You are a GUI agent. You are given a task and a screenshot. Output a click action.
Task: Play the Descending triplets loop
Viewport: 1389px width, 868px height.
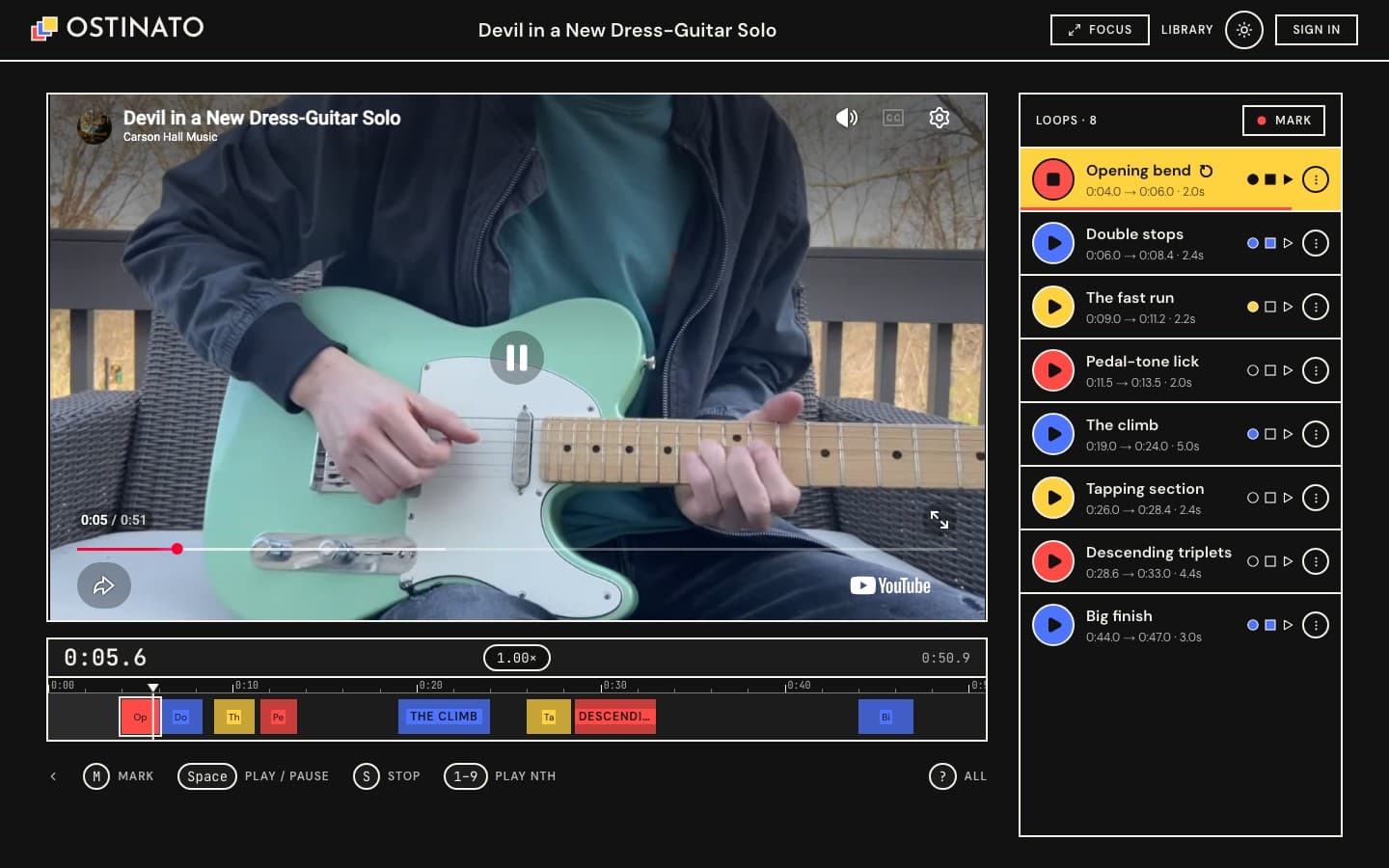click(x=1053, y=561)
